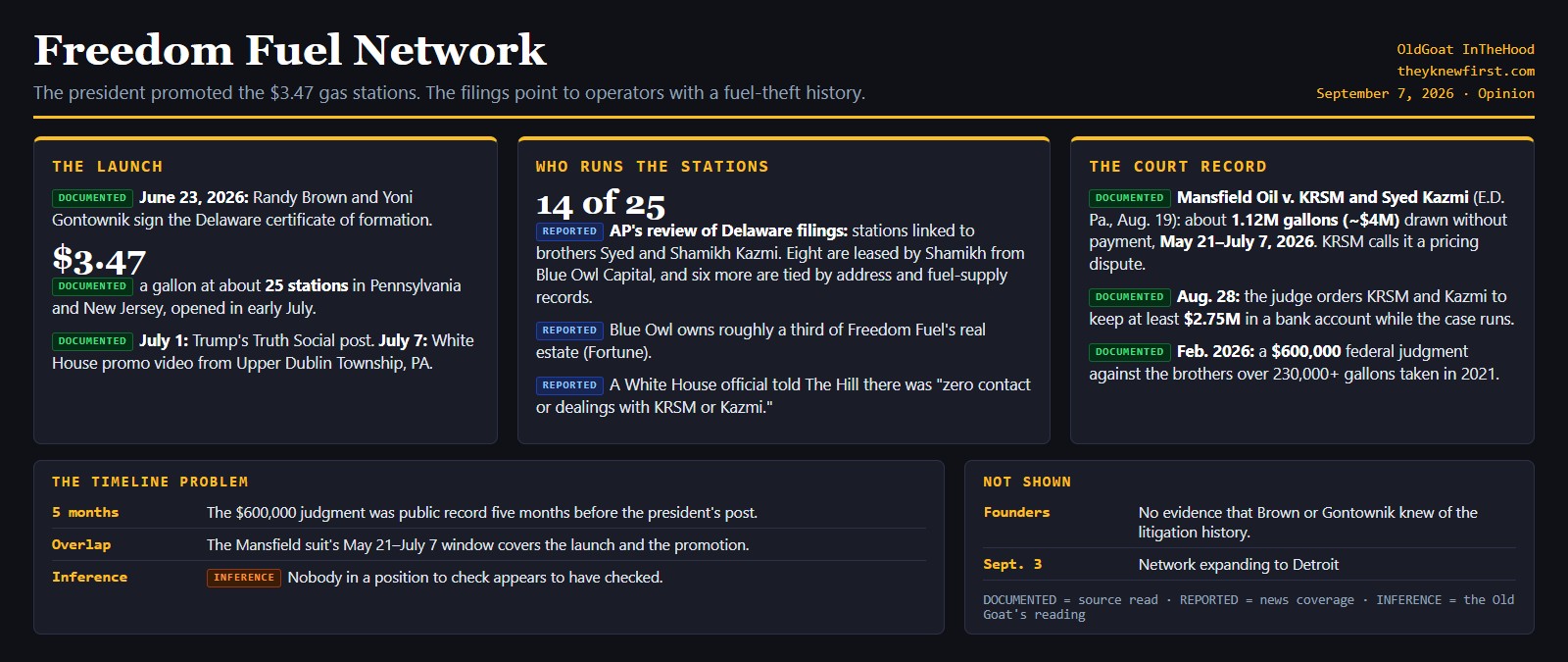
Task: Click "Network expanding to Detroit" text
Action: point(1239,565)
